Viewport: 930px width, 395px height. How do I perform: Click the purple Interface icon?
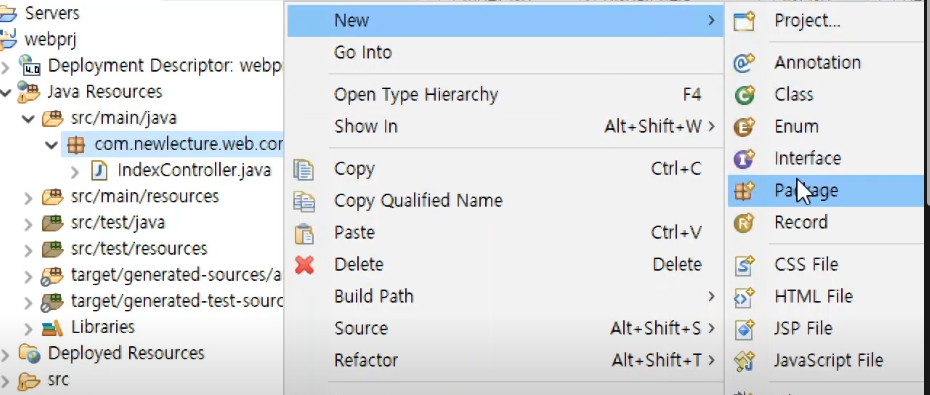(x=744, y=158)
